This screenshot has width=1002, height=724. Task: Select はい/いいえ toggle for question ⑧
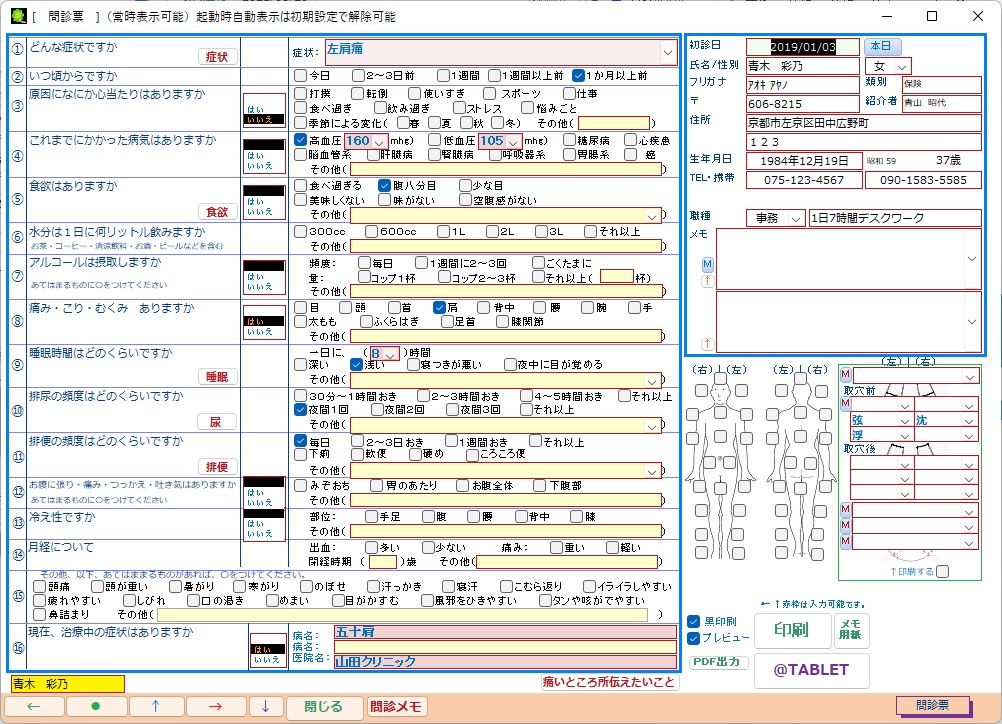coord(264,325)
